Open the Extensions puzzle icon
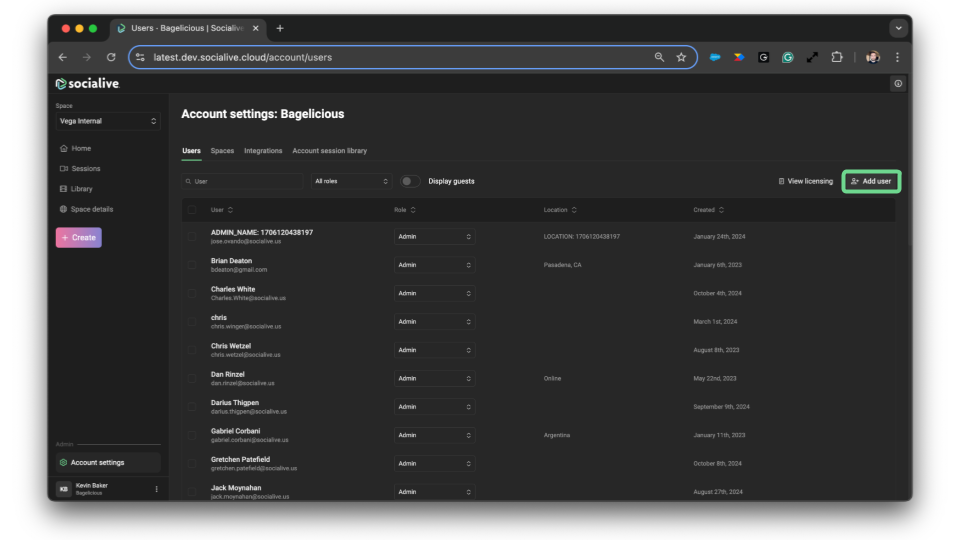960x540 pixels. (x=836, y=57)
